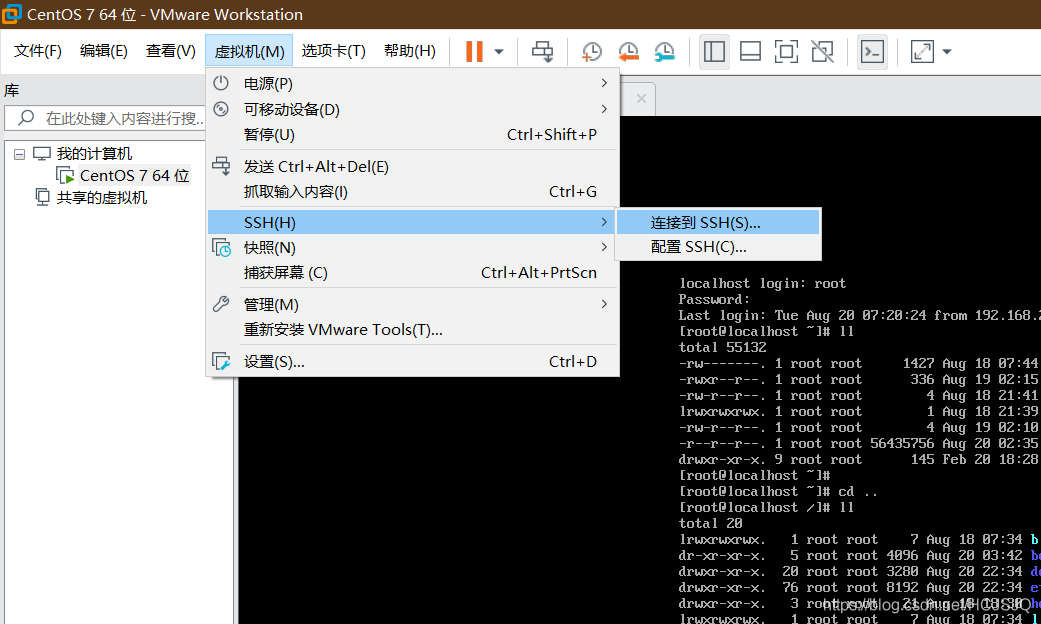
Task: Select 配置 SSH(C)... in the submenu
Action: point(718,247)
